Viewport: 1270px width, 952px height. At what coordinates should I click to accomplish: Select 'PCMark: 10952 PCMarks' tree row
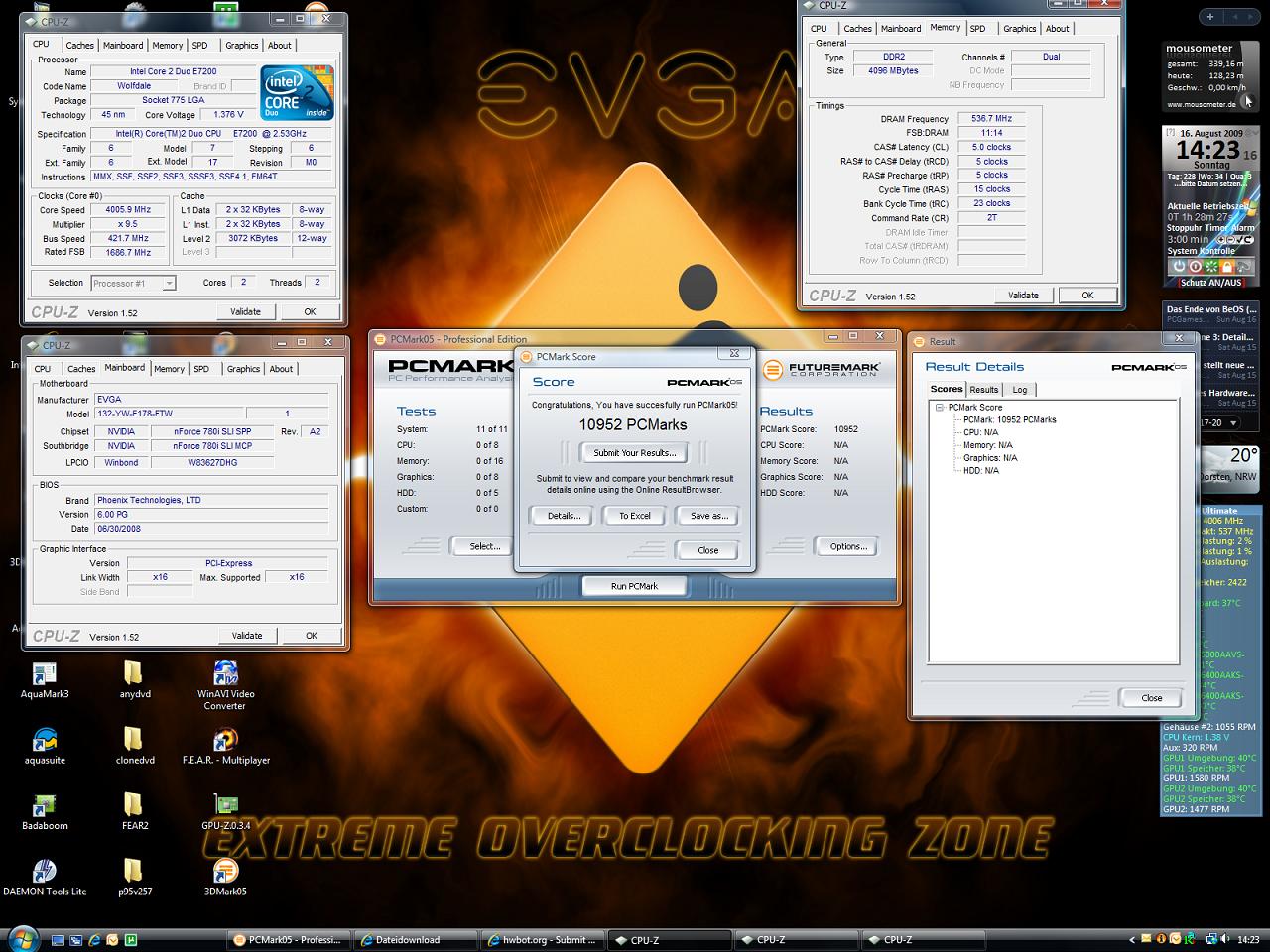pyautogui.click(x=1009, y=419)
